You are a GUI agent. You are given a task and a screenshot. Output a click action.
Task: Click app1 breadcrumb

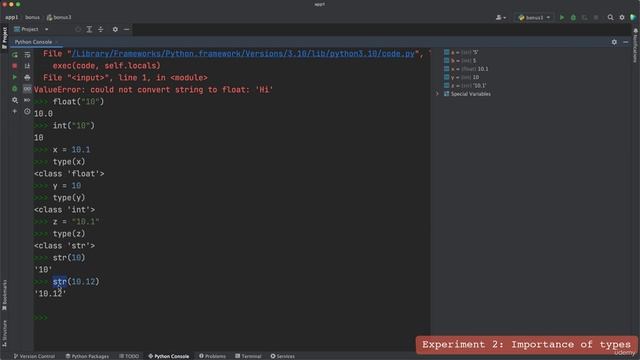click(x=11, y=18)
